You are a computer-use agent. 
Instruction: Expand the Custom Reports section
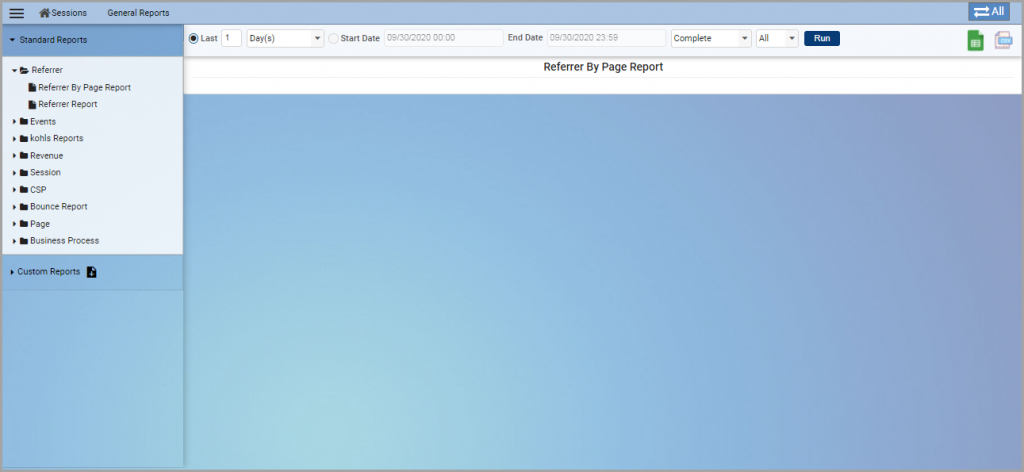coord(12,272)
